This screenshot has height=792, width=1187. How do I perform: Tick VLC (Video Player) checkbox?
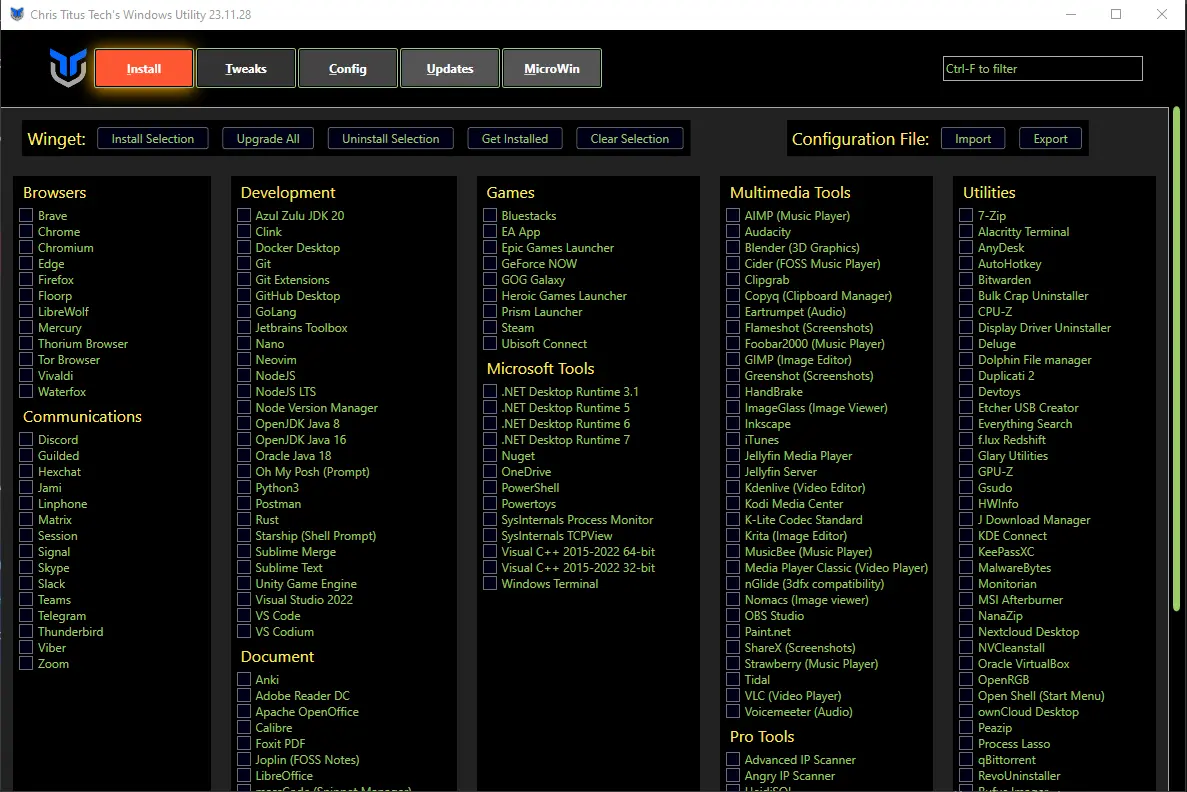pyautogui.click(x=733, y=696)
